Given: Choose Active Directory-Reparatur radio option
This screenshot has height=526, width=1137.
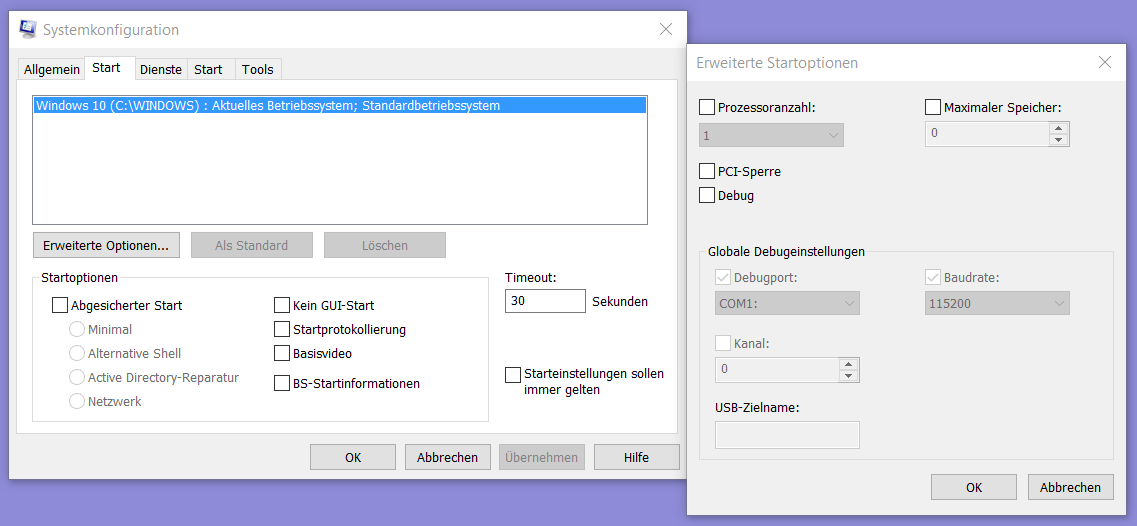Looking at the screenshot, I should point(76,377).
